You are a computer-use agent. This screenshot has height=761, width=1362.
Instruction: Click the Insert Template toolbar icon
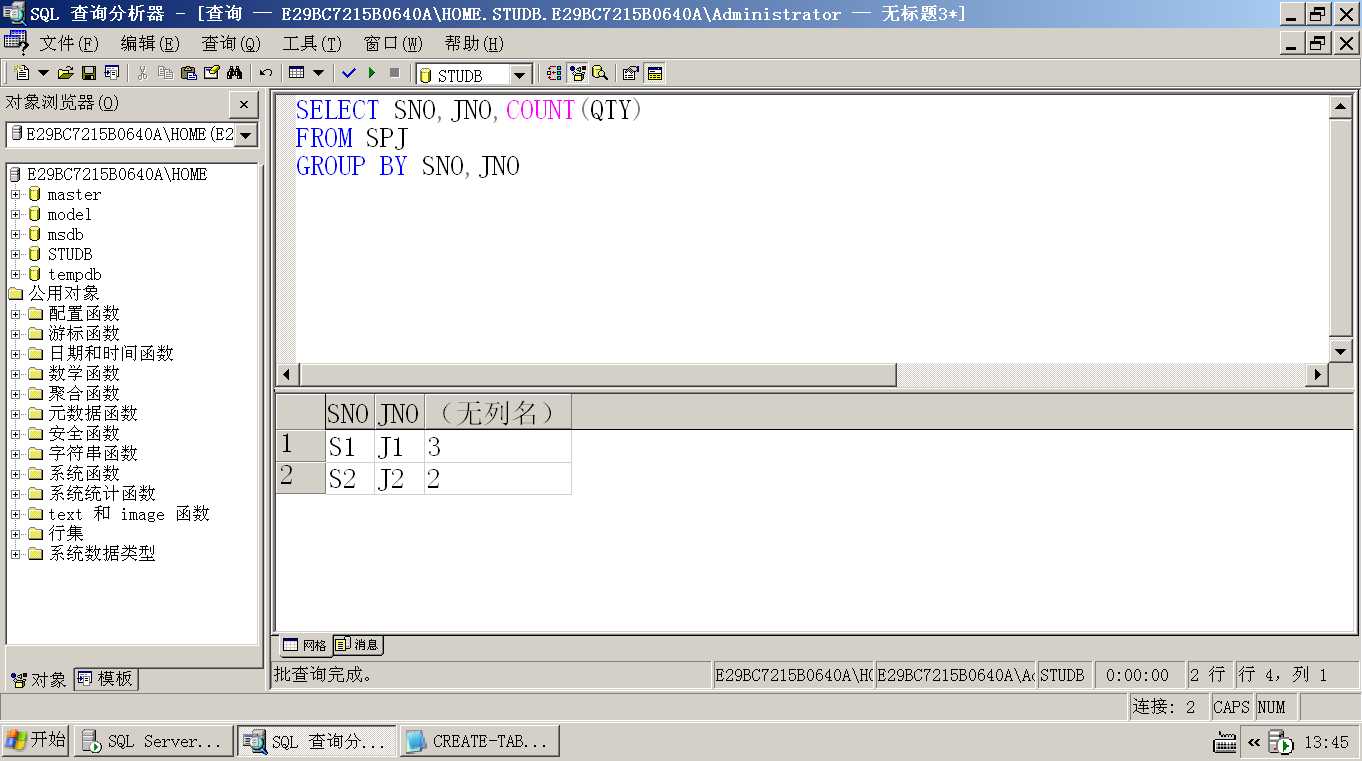[111, 73]
